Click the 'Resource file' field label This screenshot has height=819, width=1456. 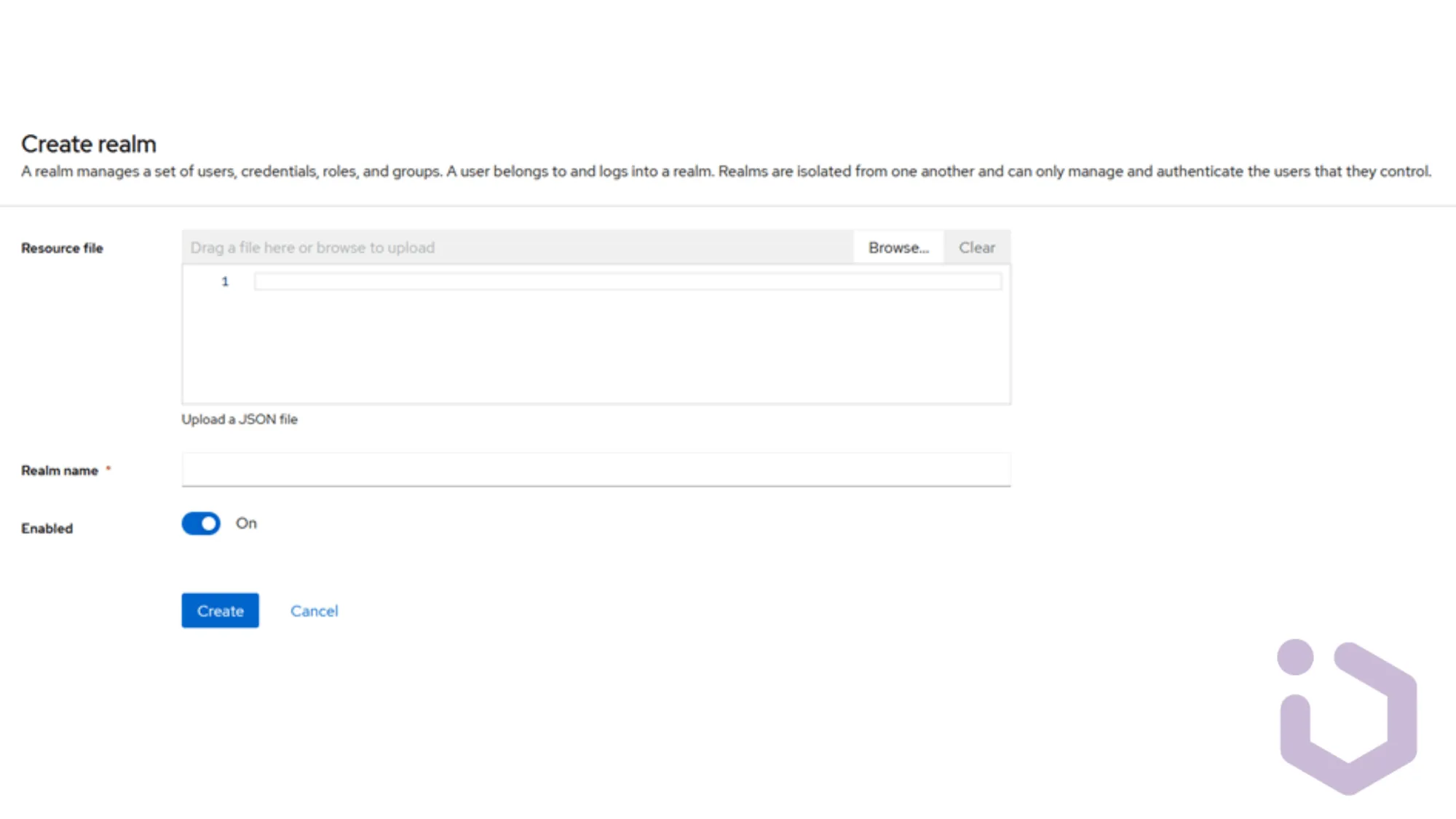click(x=62, y=248)
